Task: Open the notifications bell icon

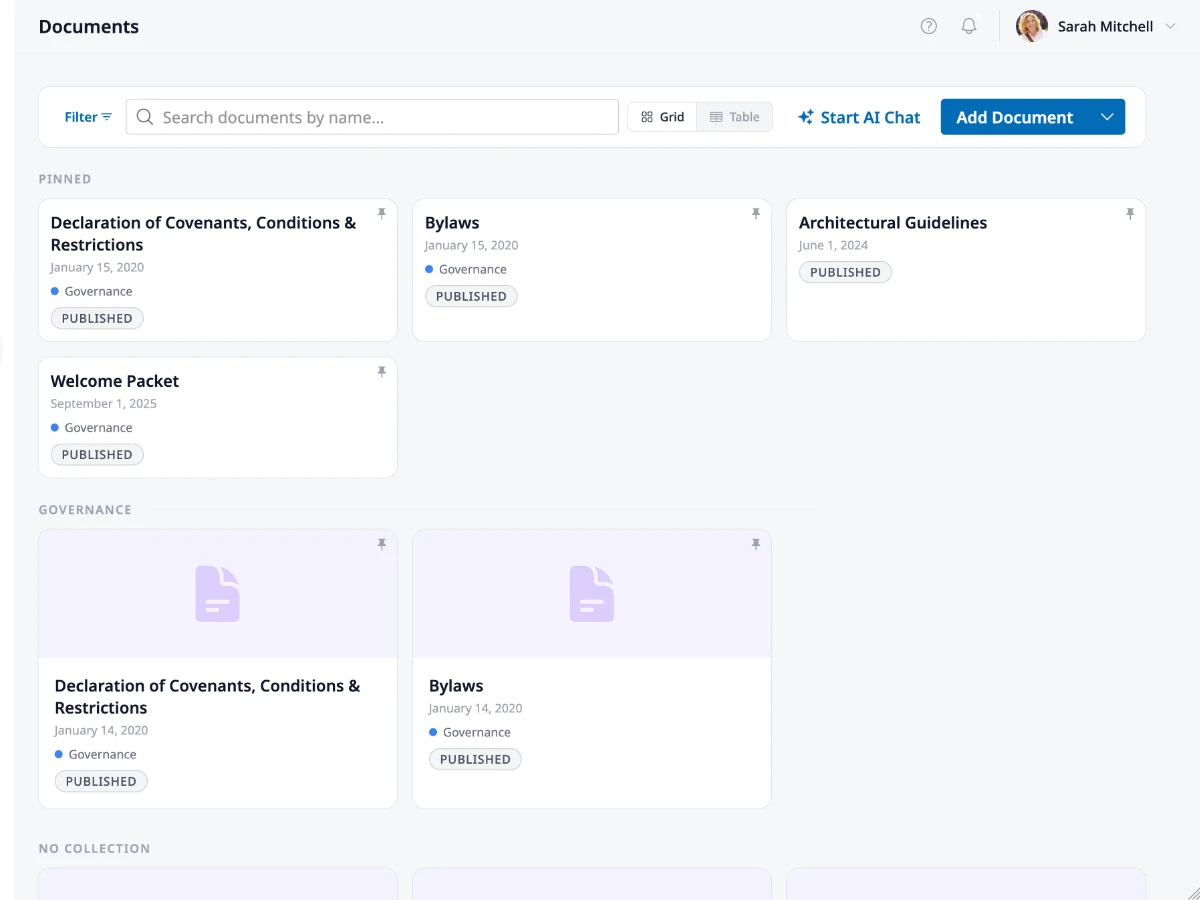Action: [x=968, y=26]
